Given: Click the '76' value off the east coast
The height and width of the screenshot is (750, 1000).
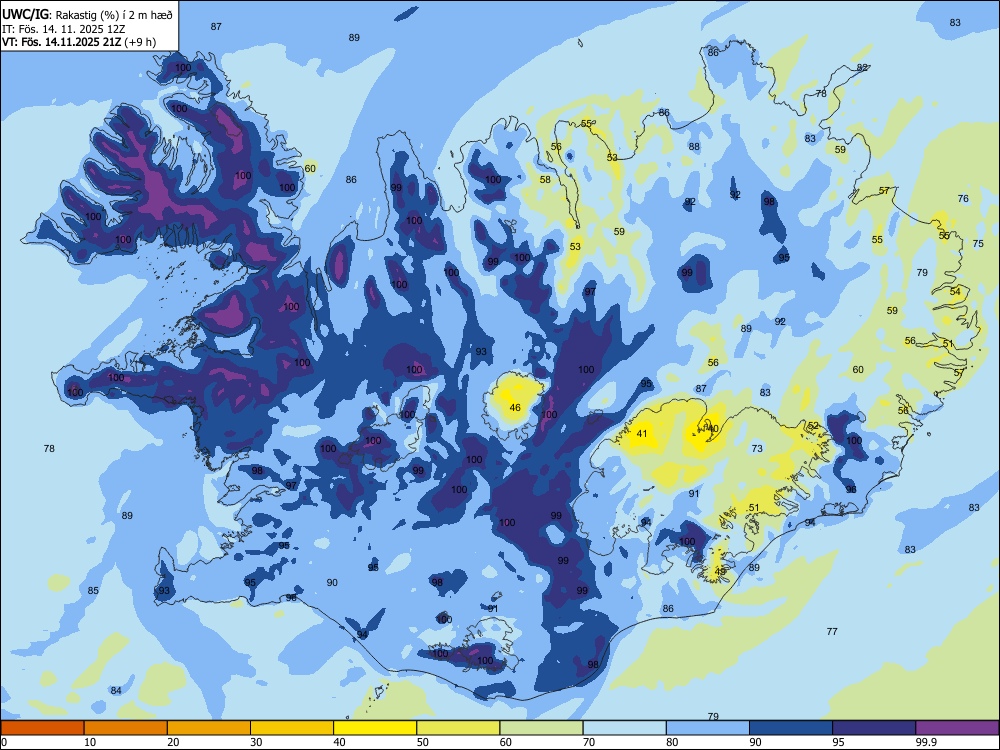Looking at the screenshot, I should 963,198.
